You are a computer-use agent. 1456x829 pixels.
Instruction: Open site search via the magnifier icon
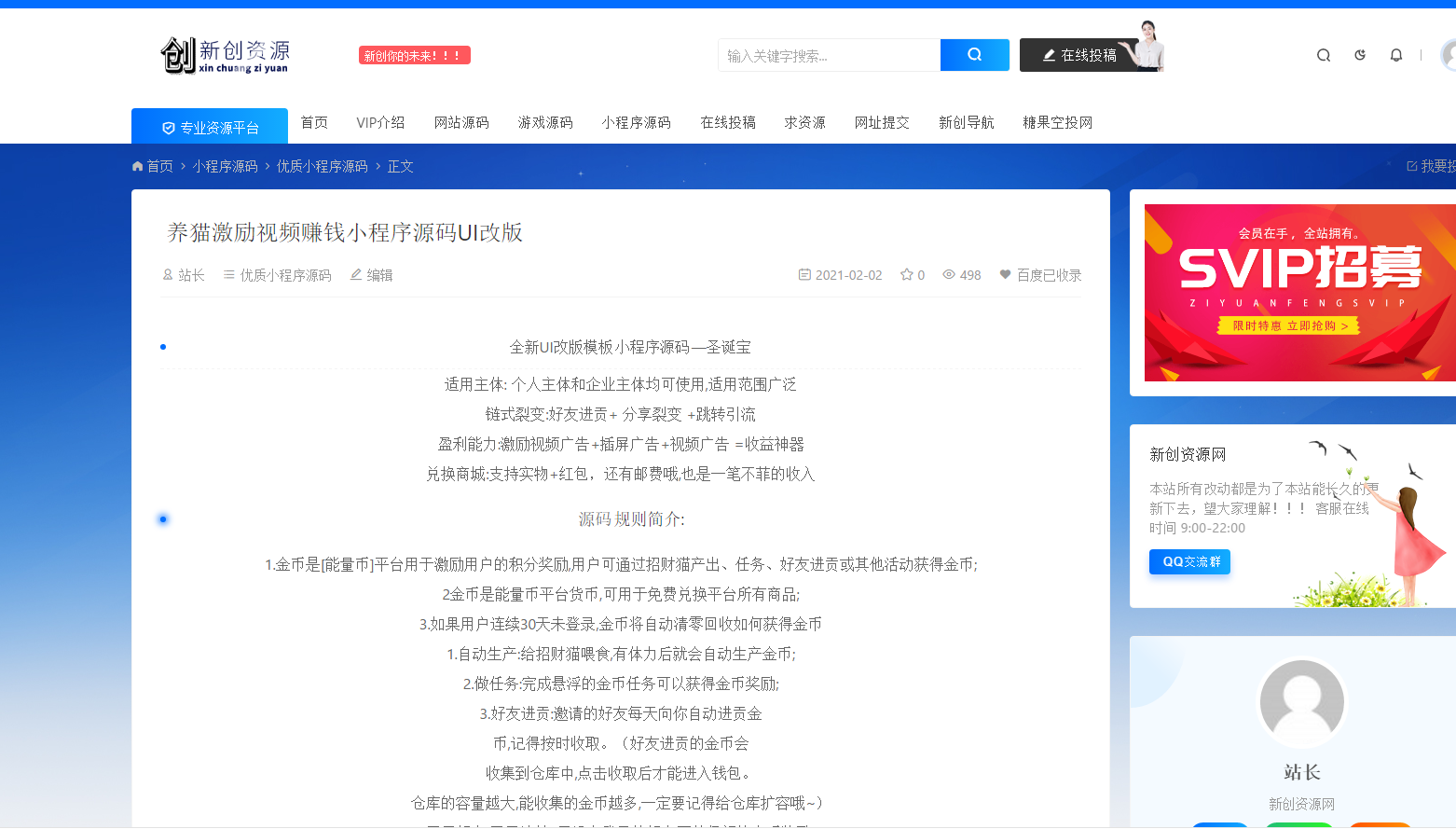coord(1323,55)
